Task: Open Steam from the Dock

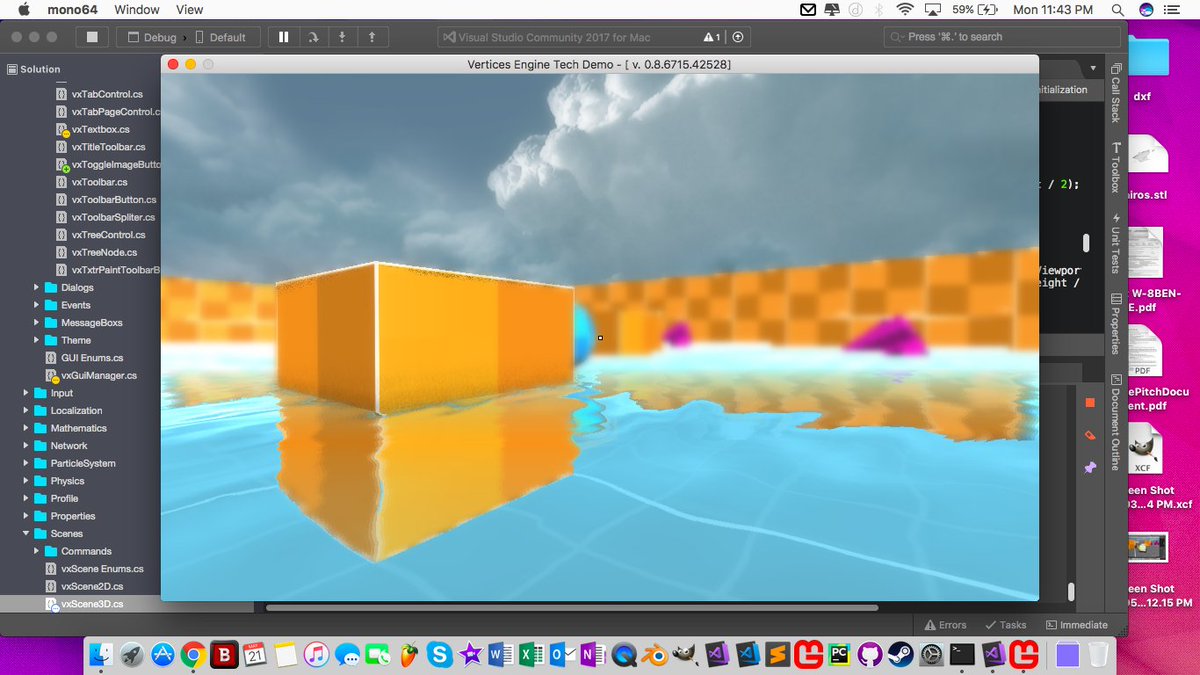Action: tap(901, 655)
